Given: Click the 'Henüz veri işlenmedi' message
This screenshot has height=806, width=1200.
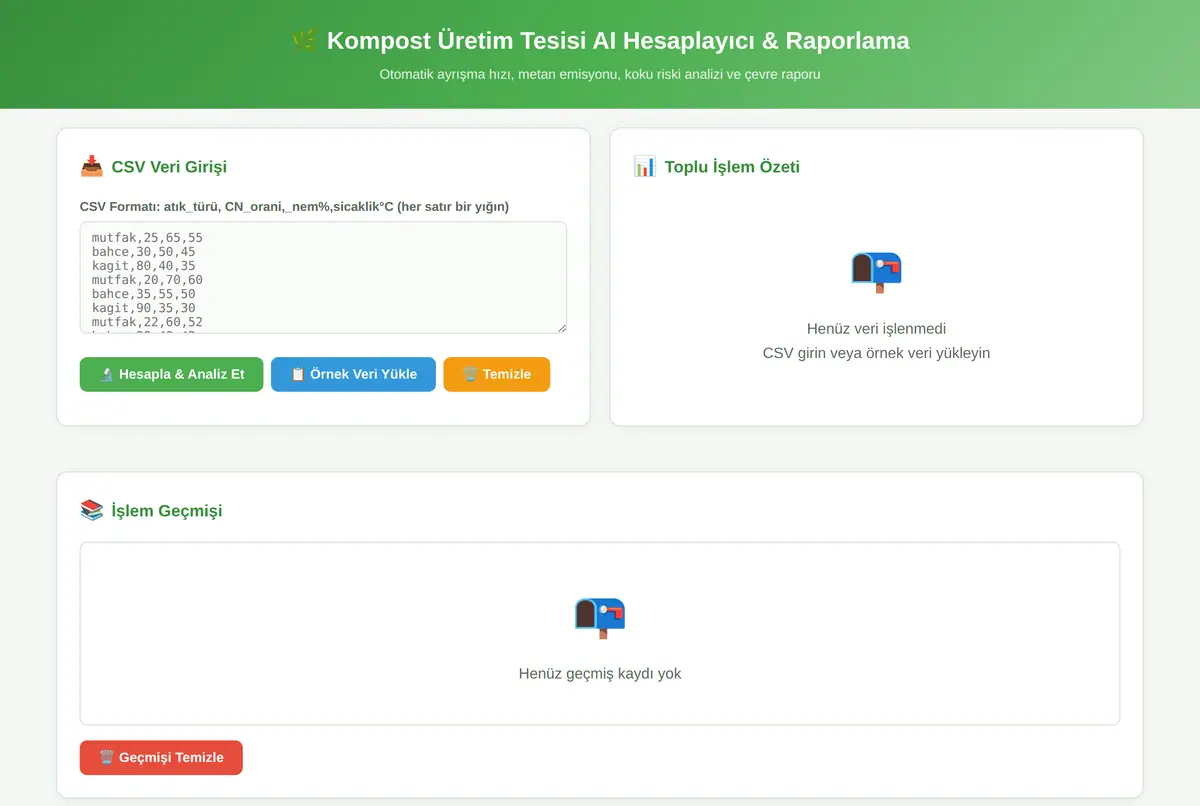Looking at the screenshot, I should [x=876, y=329].
